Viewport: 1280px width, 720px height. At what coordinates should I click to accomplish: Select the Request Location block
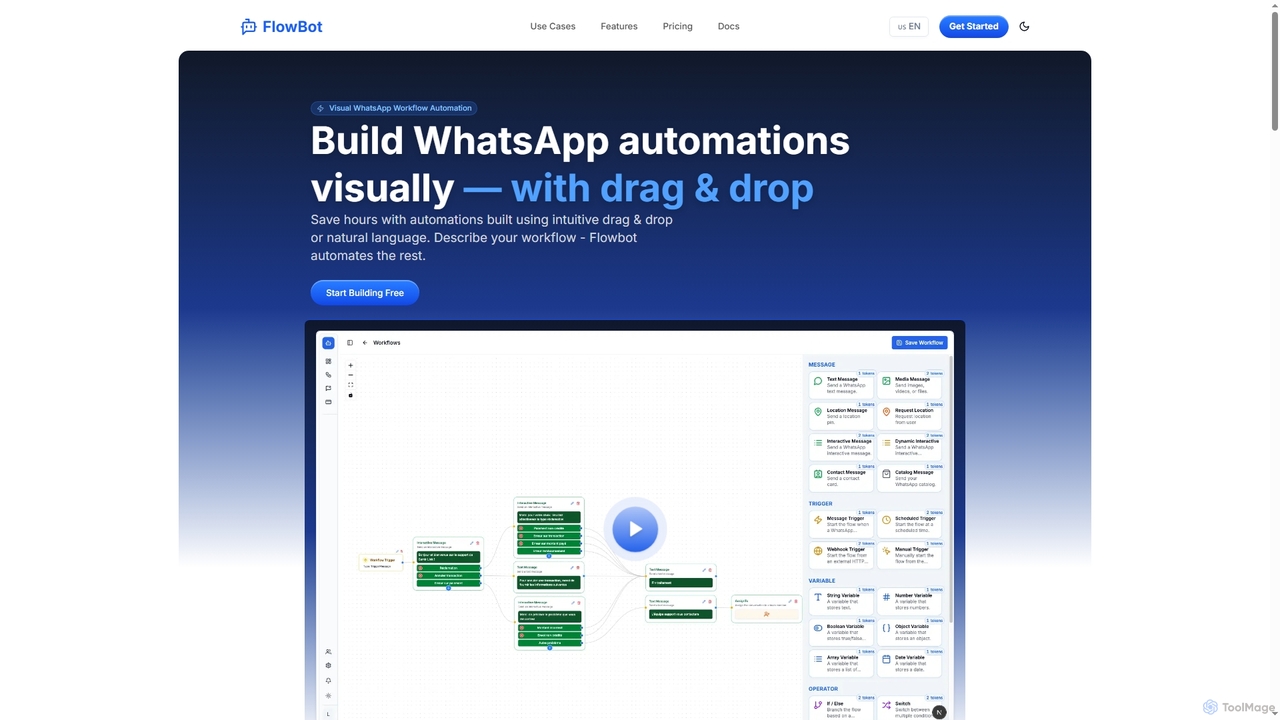(910, 416)
